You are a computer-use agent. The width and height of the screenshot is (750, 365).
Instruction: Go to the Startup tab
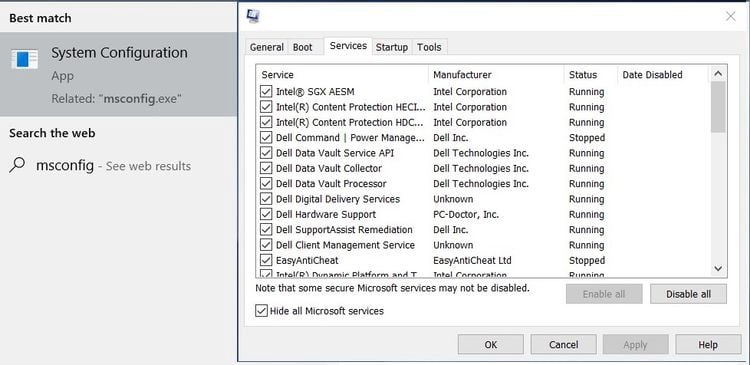point(392,47)
